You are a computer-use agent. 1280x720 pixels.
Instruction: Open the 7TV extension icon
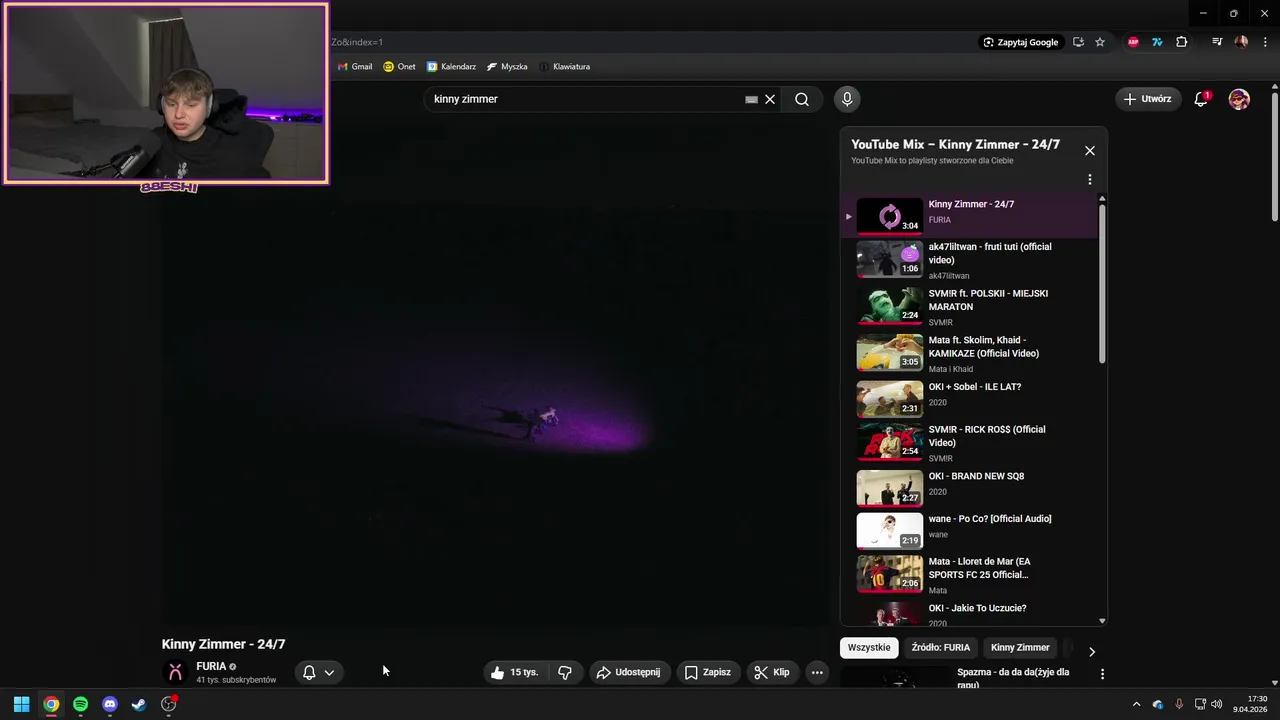pos(1157,42)
